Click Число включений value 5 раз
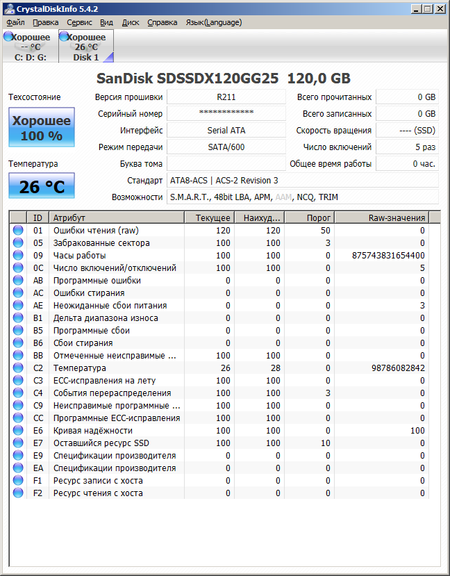450x576 pixels. point(407,147)
